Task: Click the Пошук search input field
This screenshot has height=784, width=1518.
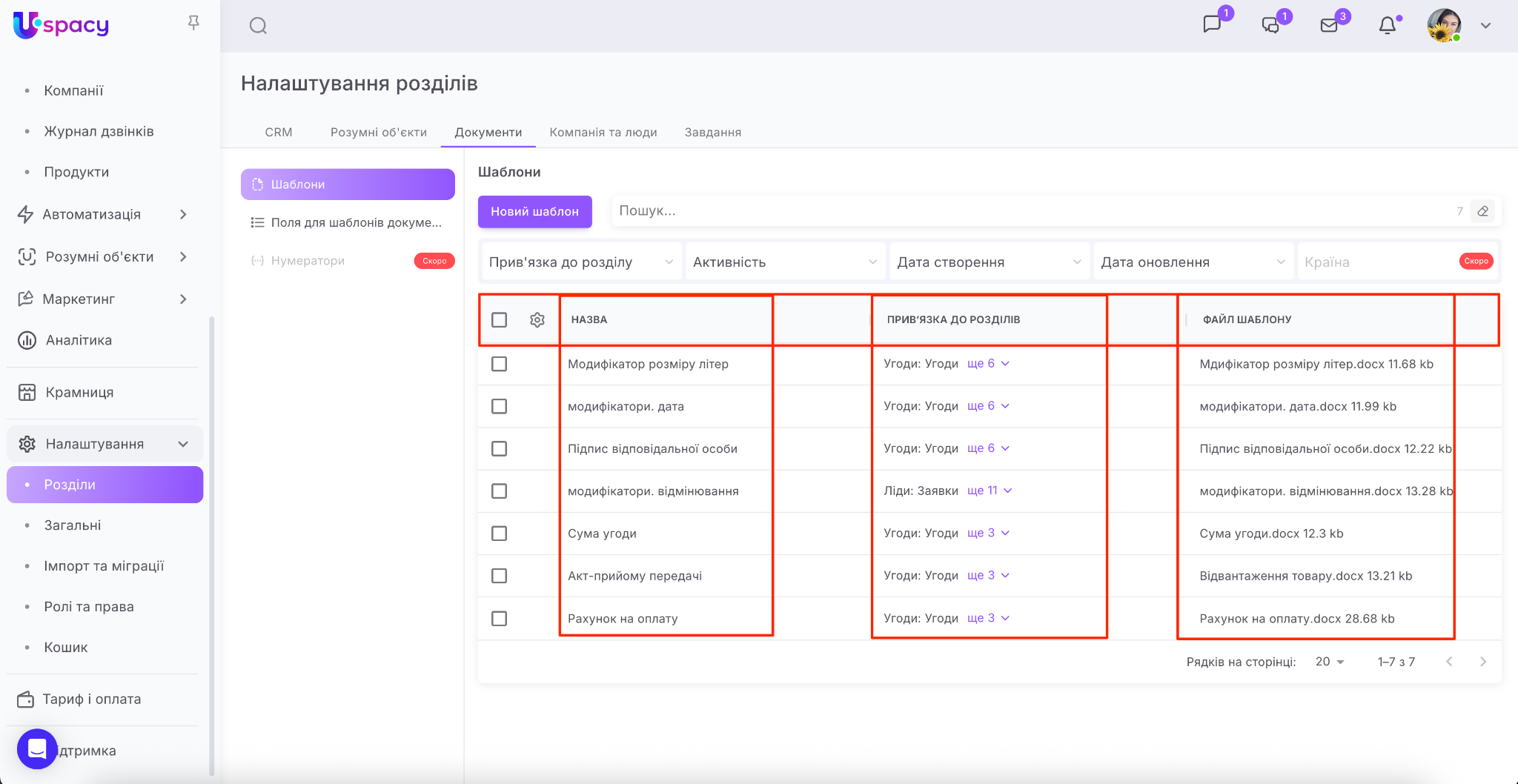Action: click(x=1030, y=211)
